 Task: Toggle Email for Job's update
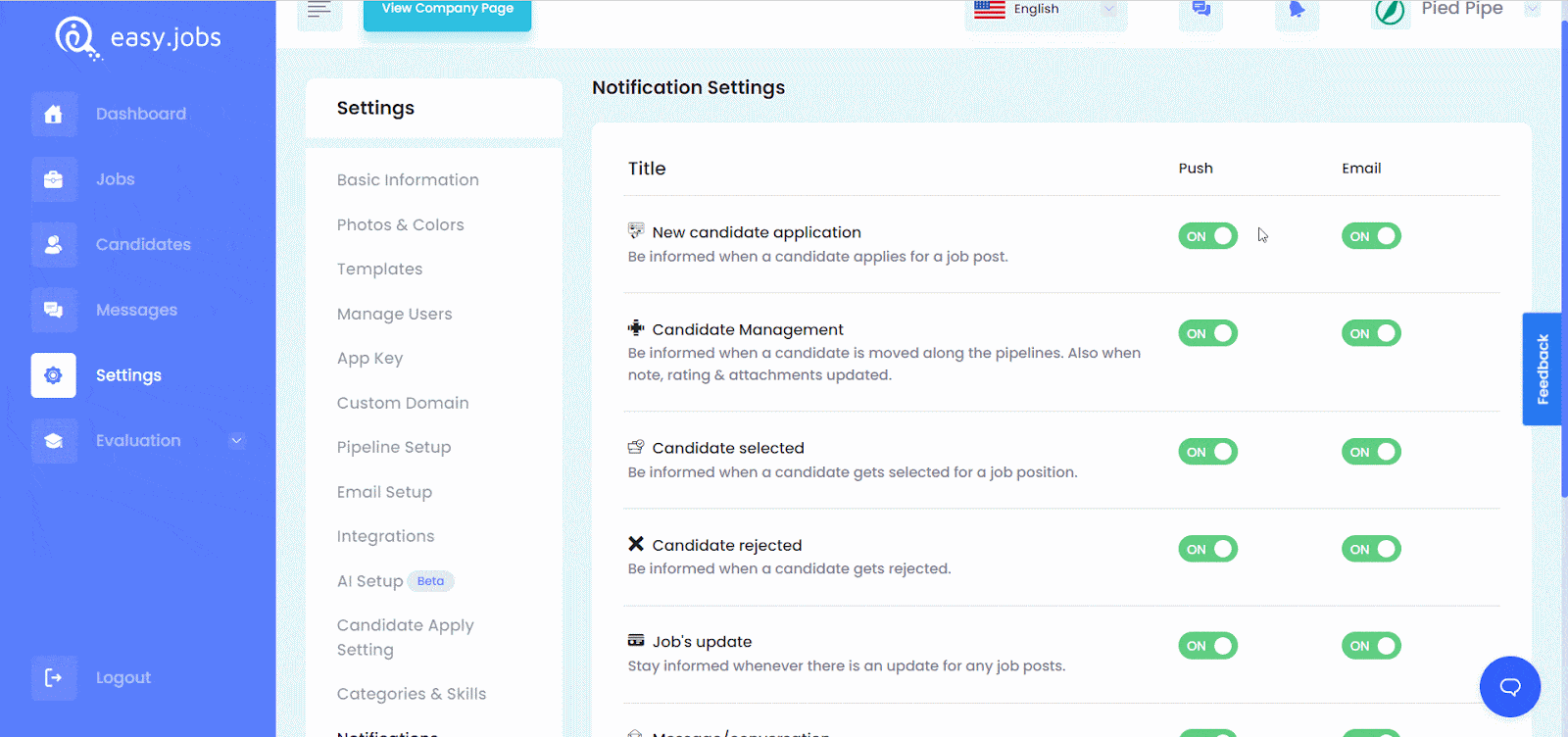1371,646
